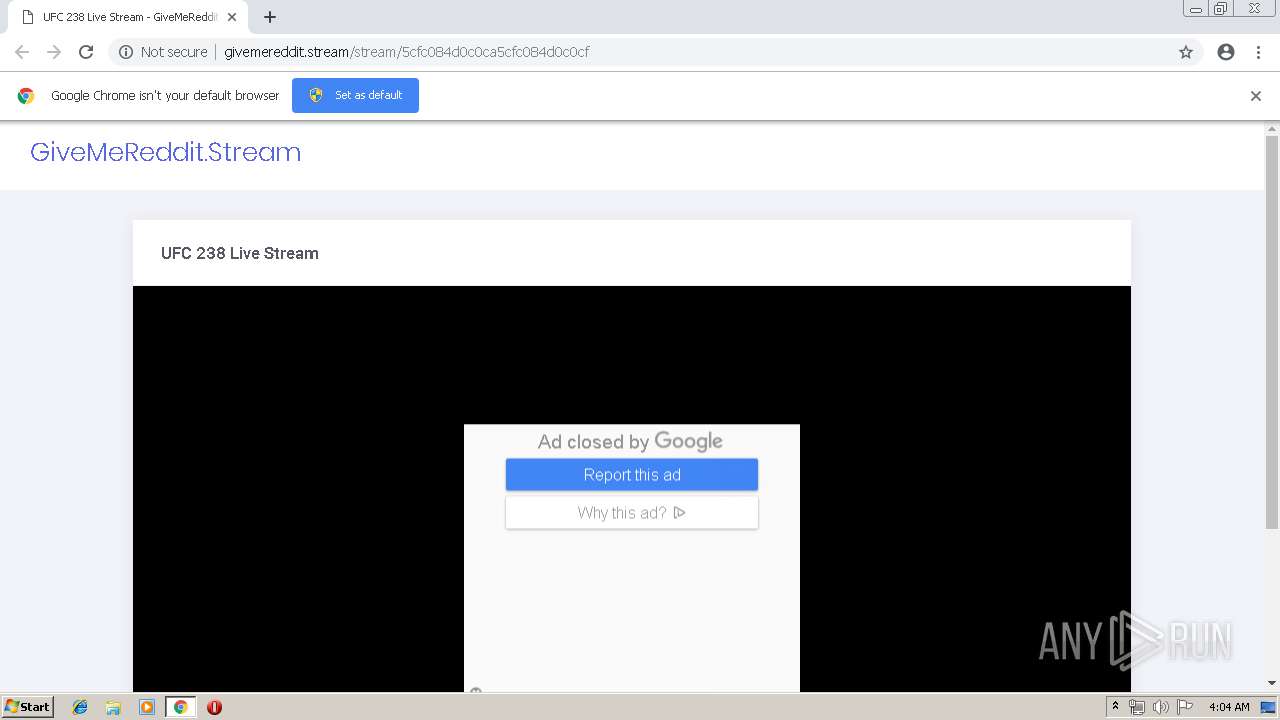
Task: Open File Explorer from taskbar
Action: (113, 707)
